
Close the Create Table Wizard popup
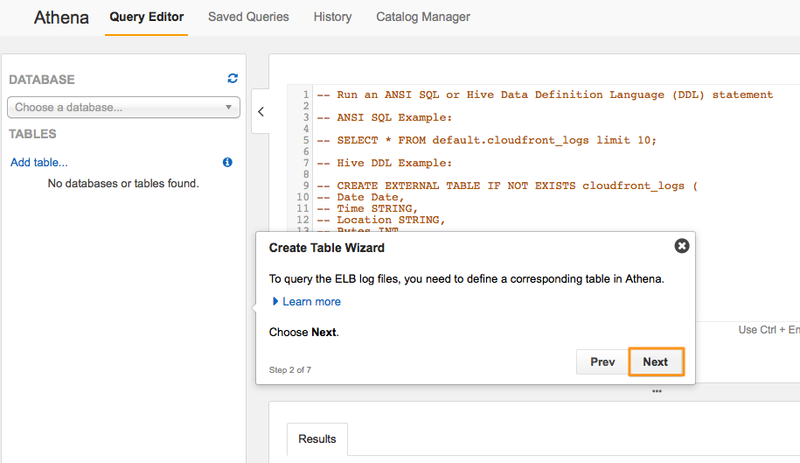tap(681, 246)
